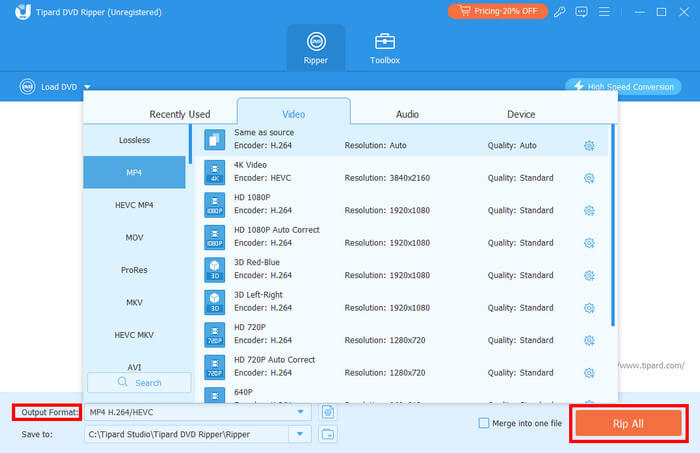Click the open output folder icon
The image size is (700, 453).
point(328,434)
